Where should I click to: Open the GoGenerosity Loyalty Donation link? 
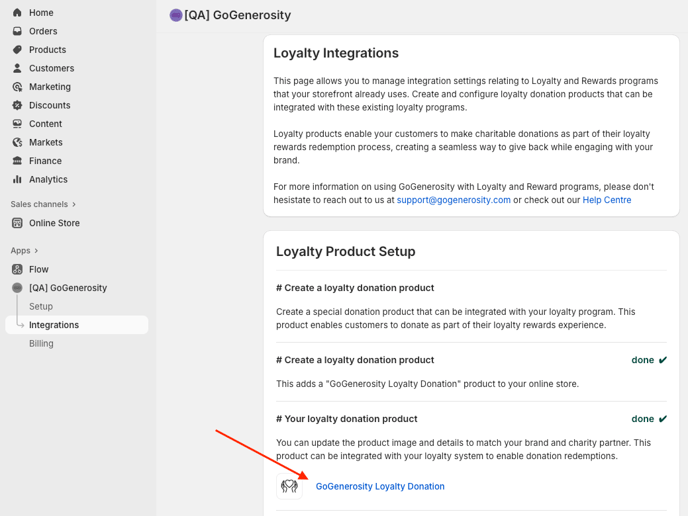pos(380,486)
